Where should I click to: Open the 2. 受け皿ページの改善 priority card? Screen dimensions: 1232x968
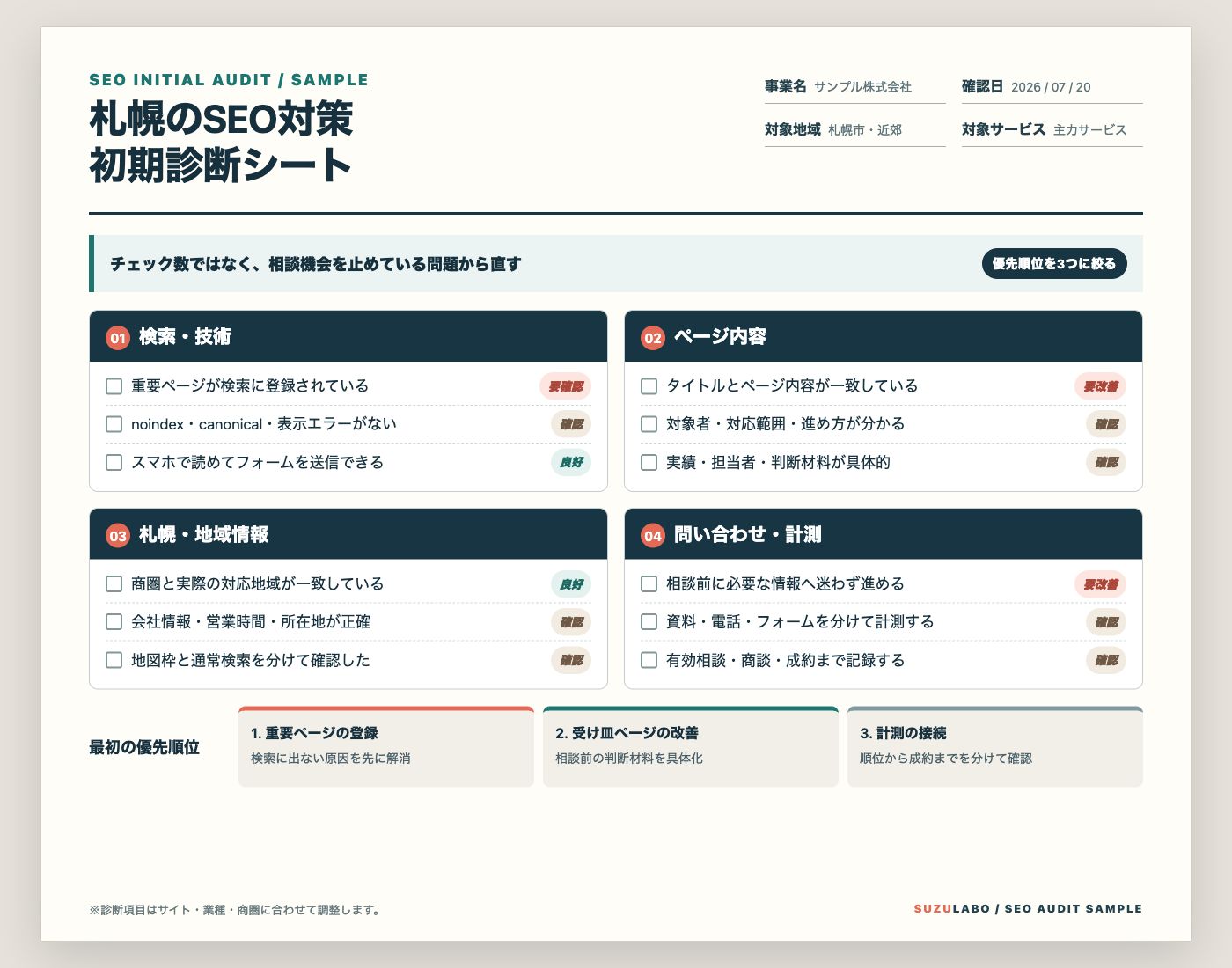691,746
